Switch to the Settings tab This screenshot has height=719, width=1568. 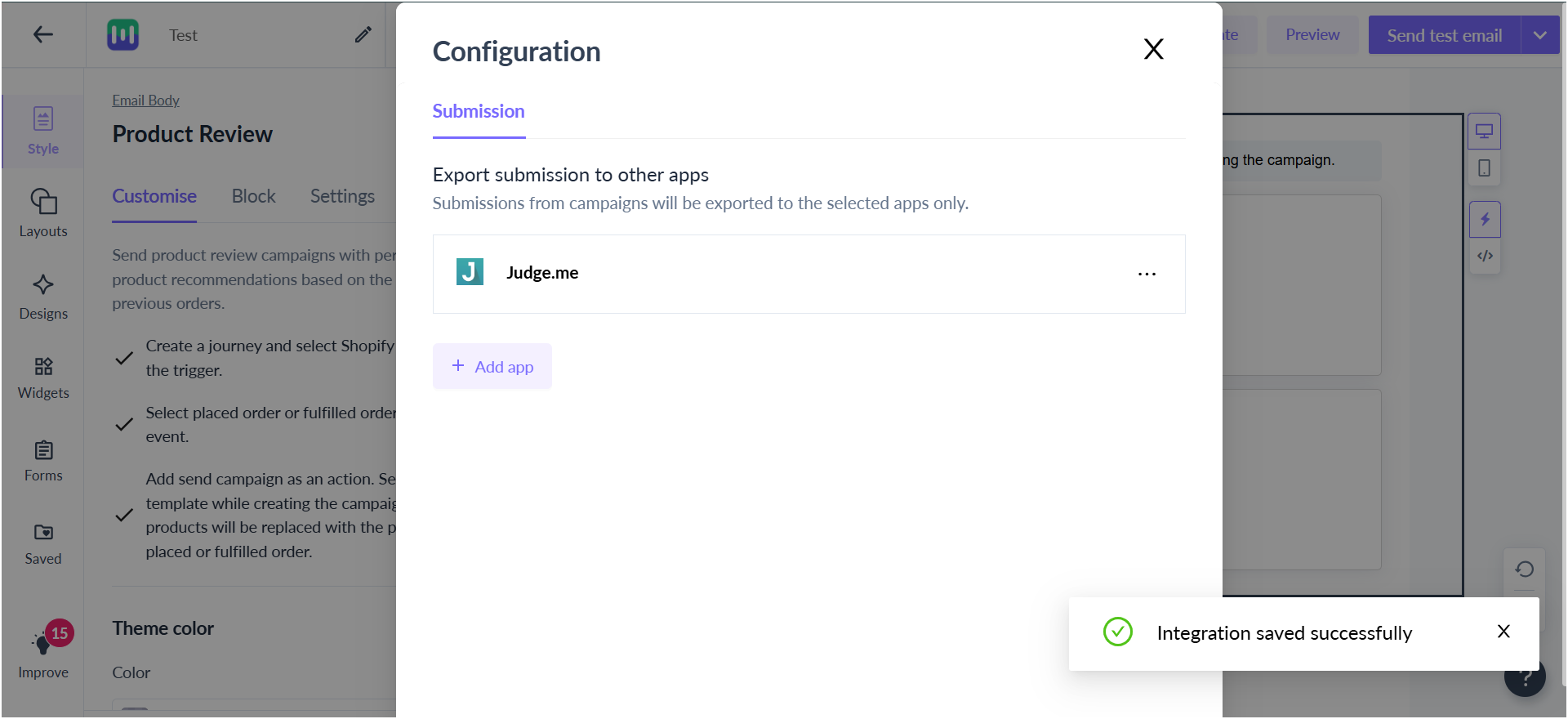click(342, 196)
